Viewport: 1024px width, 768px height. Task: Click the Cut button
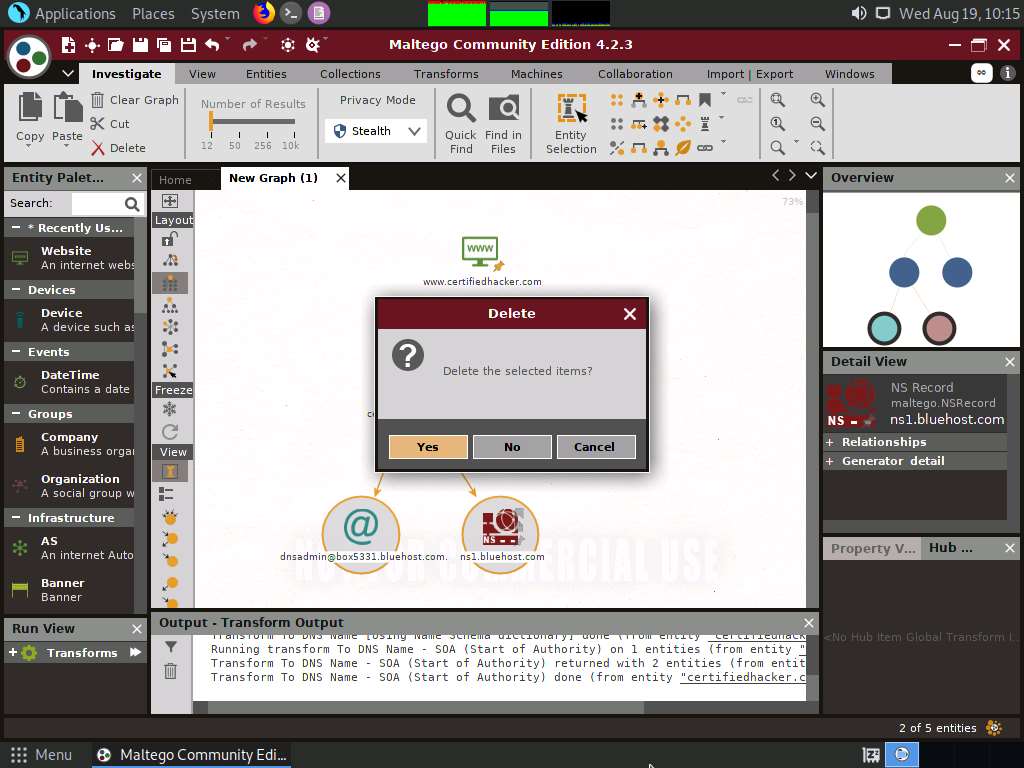point(110,124)
